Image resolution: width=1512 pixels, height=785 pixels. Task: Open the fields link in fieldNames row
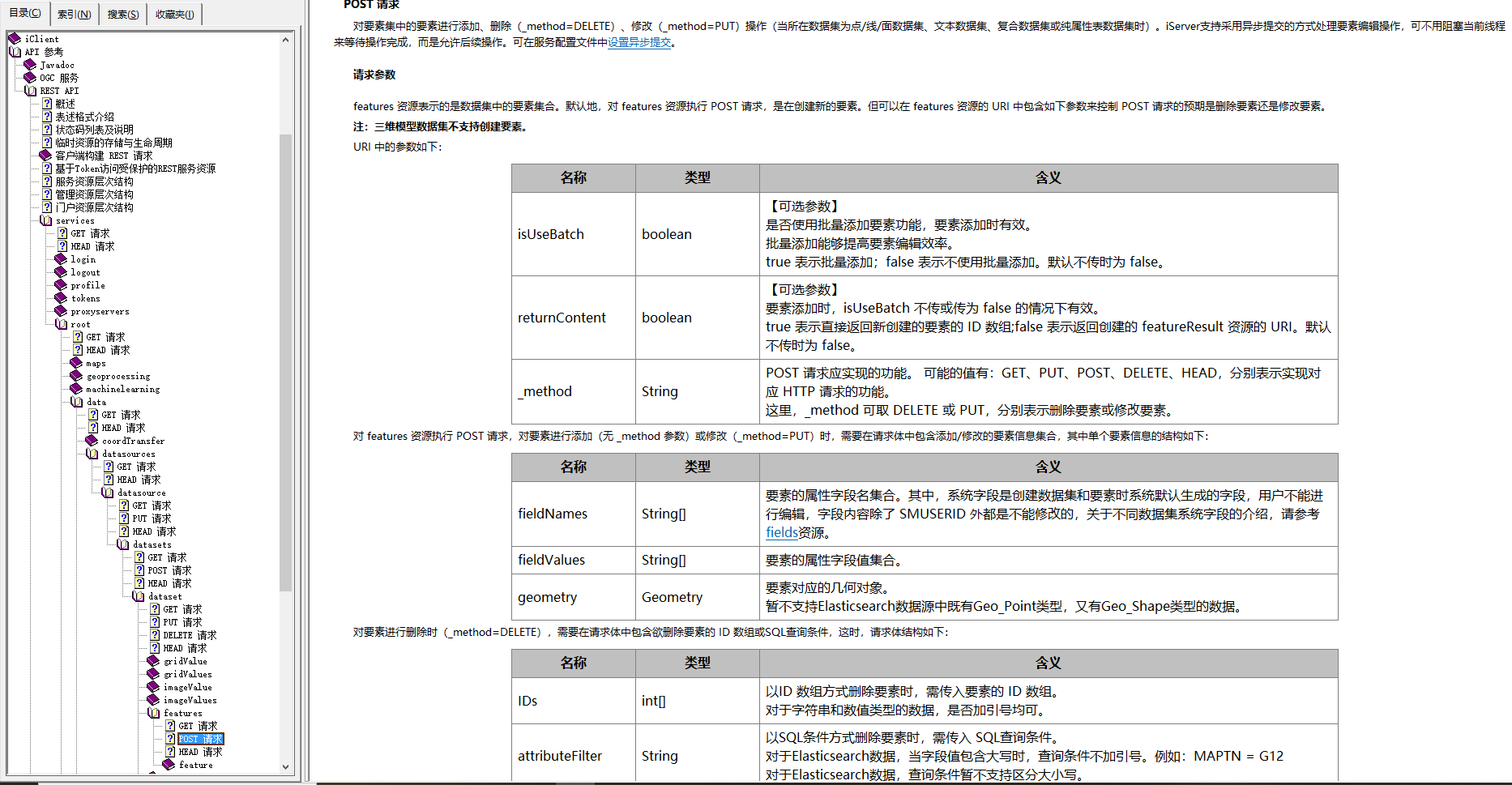782,532
